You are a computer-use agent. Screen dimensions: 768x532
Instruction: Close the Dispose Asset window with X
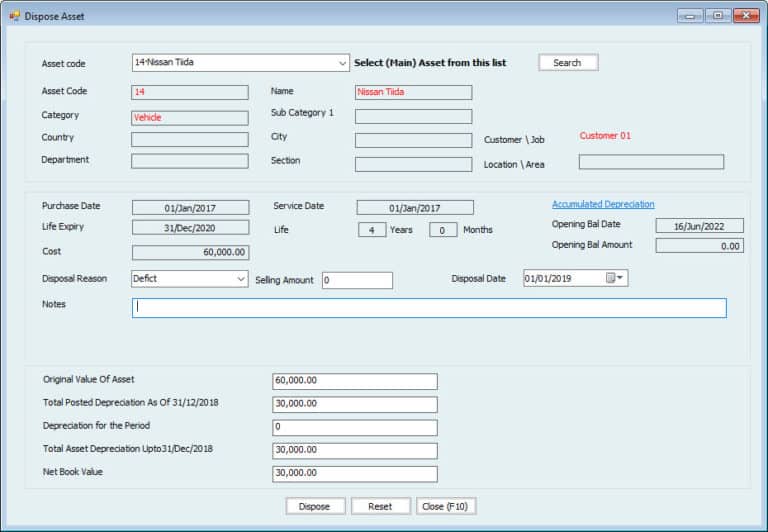[746, 16]
